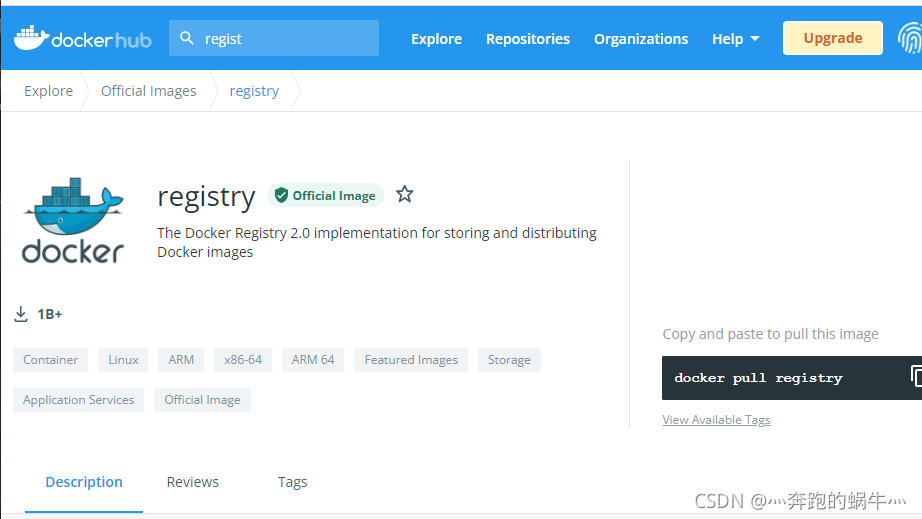
Task: Select the ARM 64 tag chip
Action: click(313, 360)
